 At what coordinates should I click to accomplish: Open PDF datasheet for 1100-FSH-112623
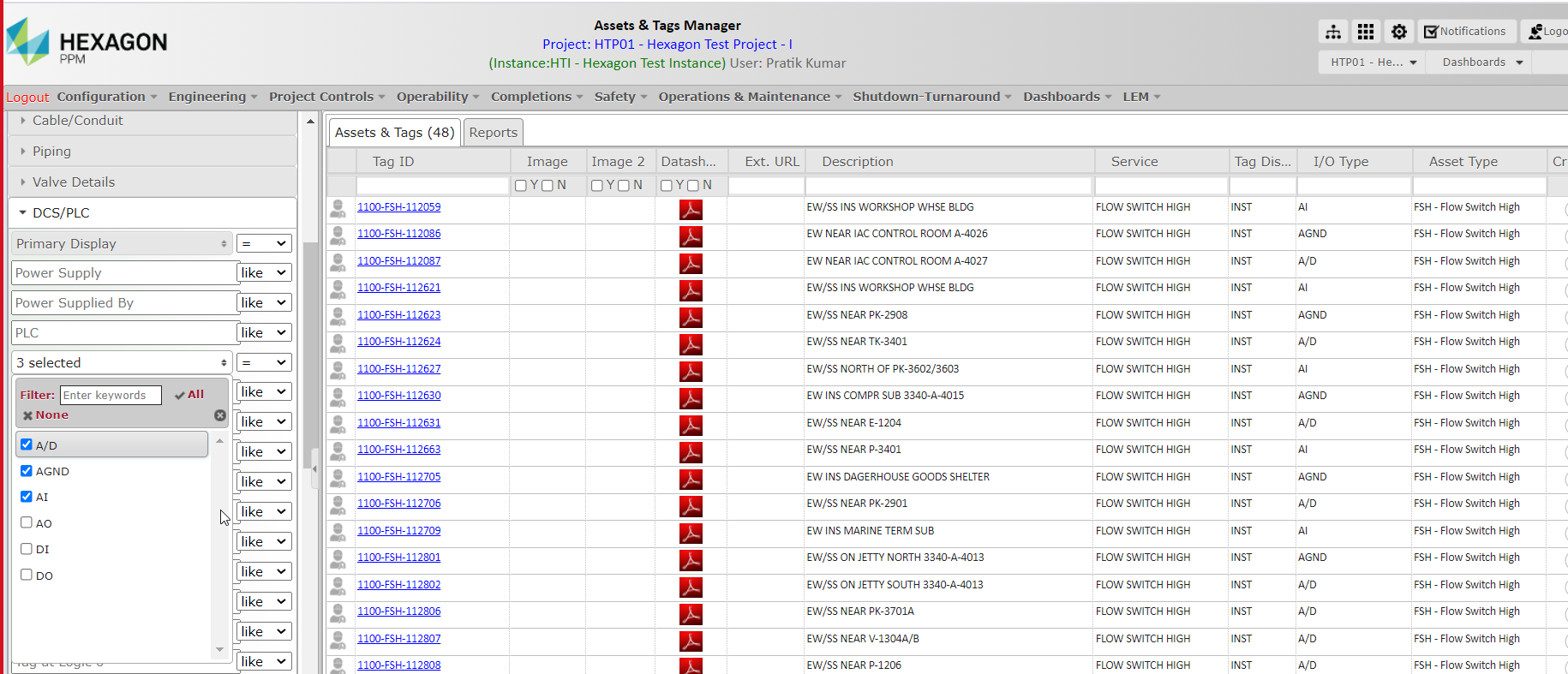[x=691, y=318]
